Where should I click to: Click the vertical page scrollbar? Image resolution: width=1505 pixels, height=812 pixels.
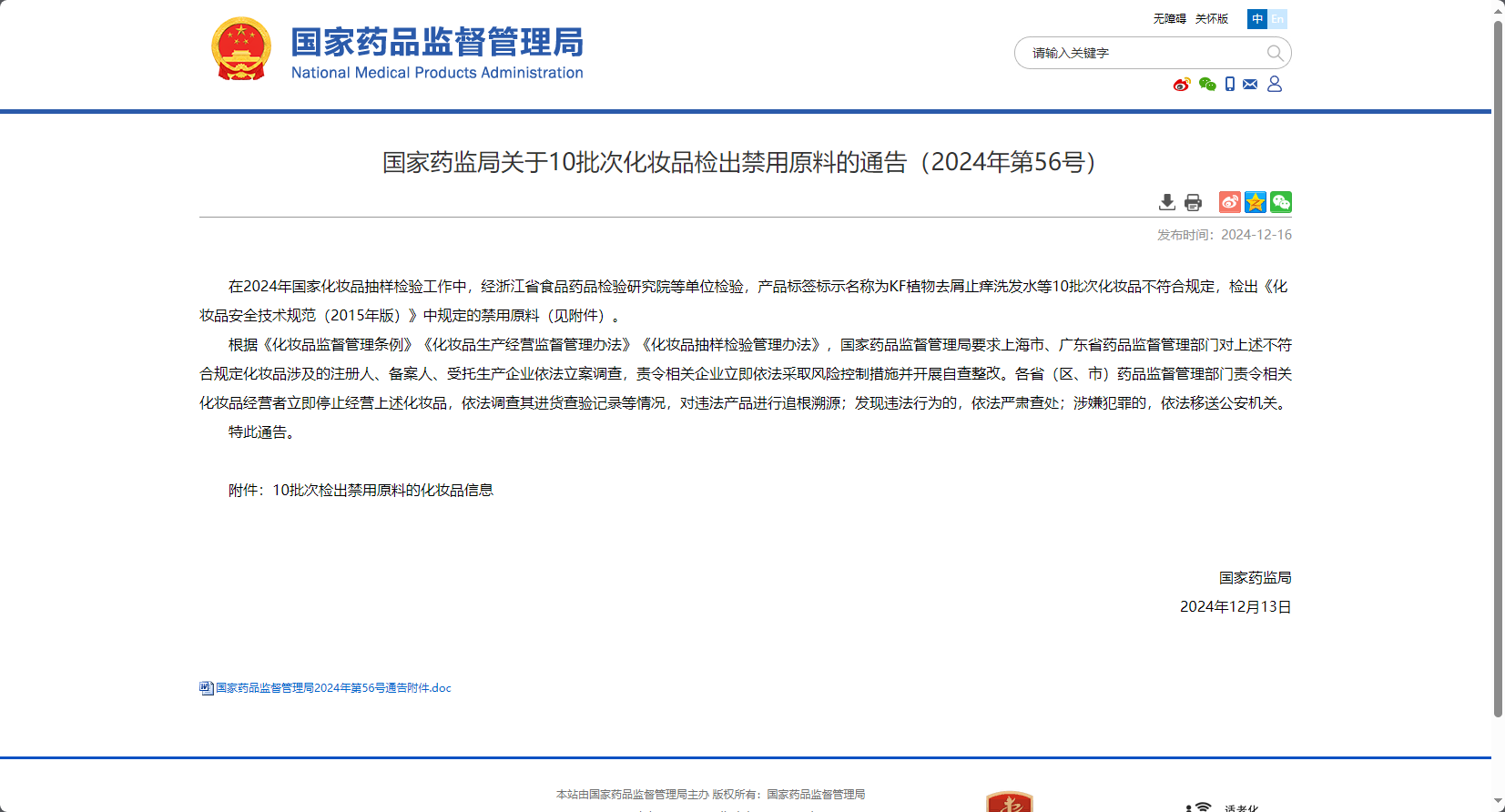1498,364
